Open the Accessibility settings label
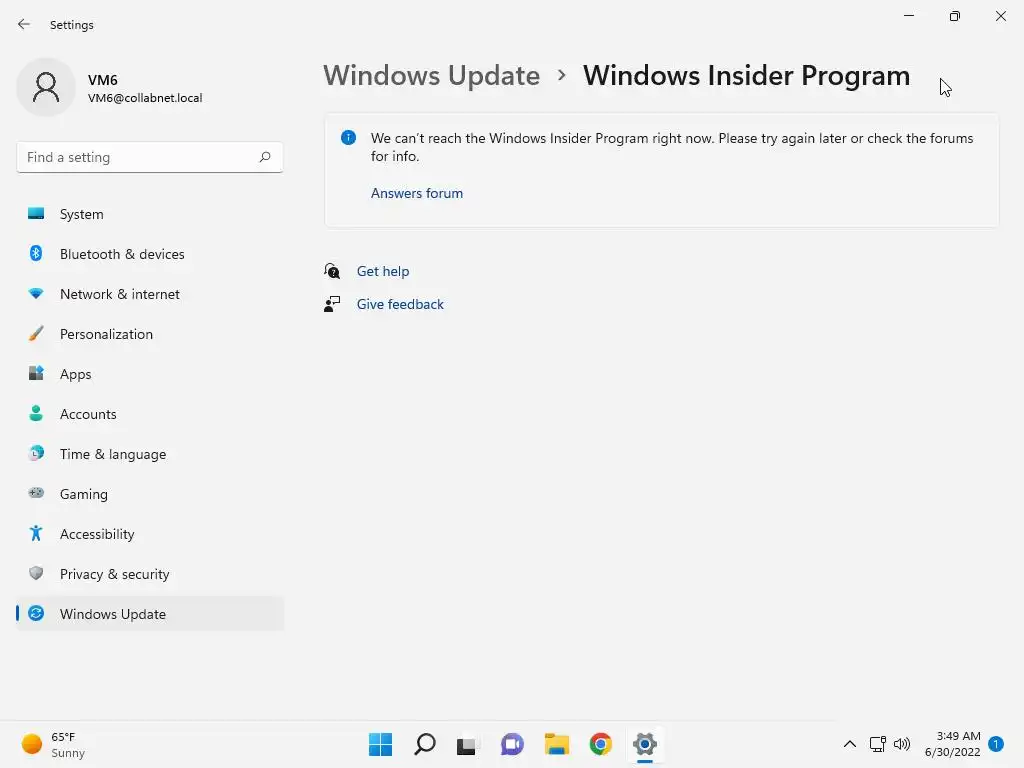This screenshot has width=1024, height=768. point(97,534)
